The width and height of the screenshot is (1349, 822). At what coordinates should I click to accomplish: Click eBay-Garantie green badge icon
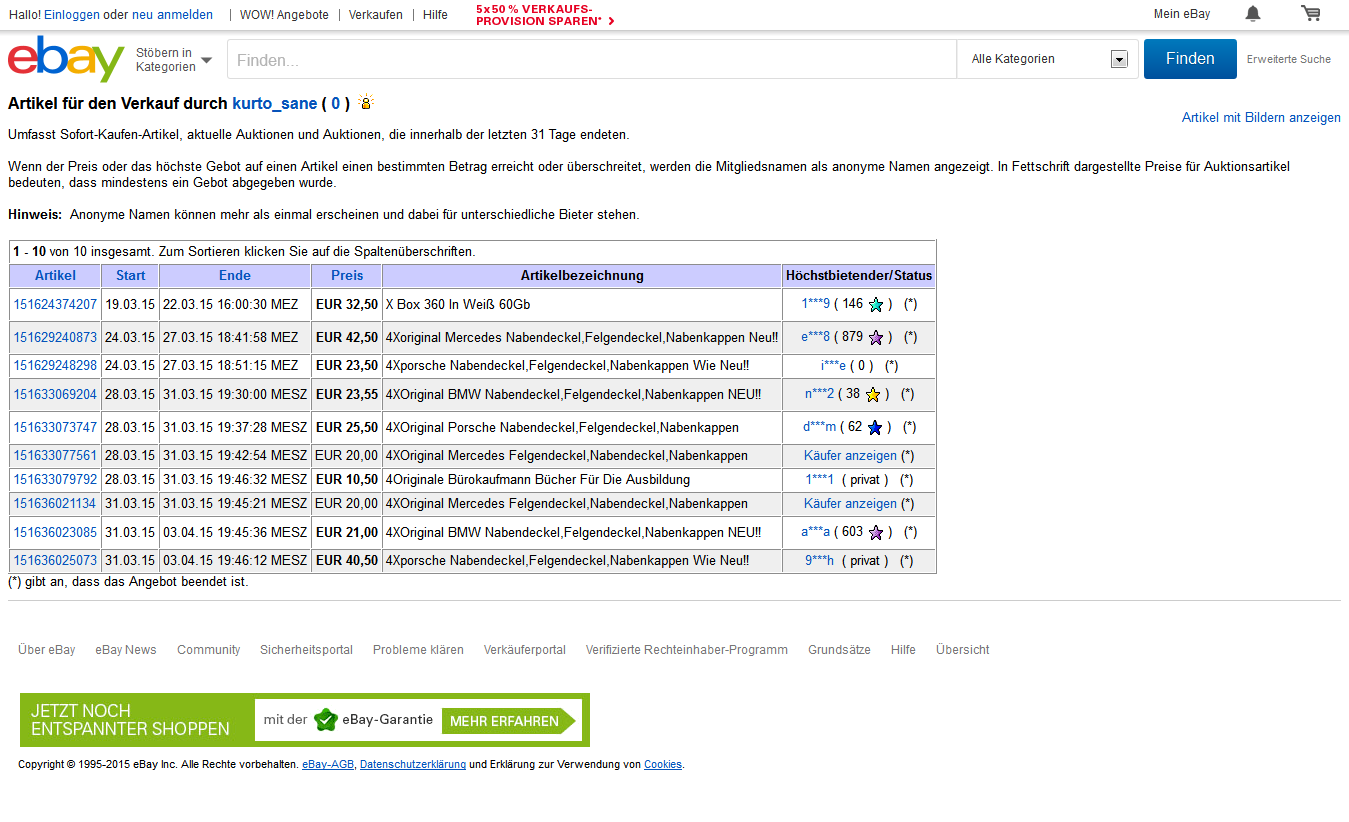(325, 720)
